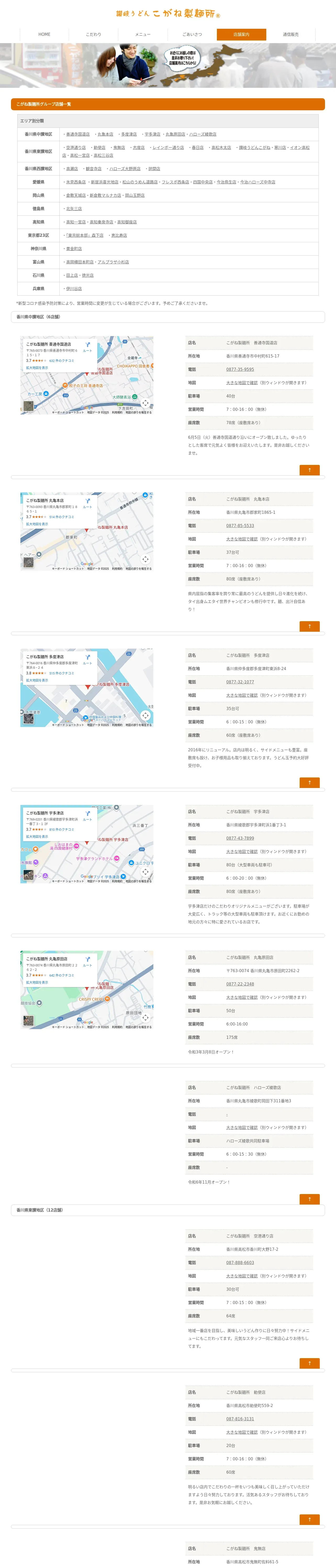Switch 善通寺国道店 map to satellite view
The image size is (336, 1568).
29,406
